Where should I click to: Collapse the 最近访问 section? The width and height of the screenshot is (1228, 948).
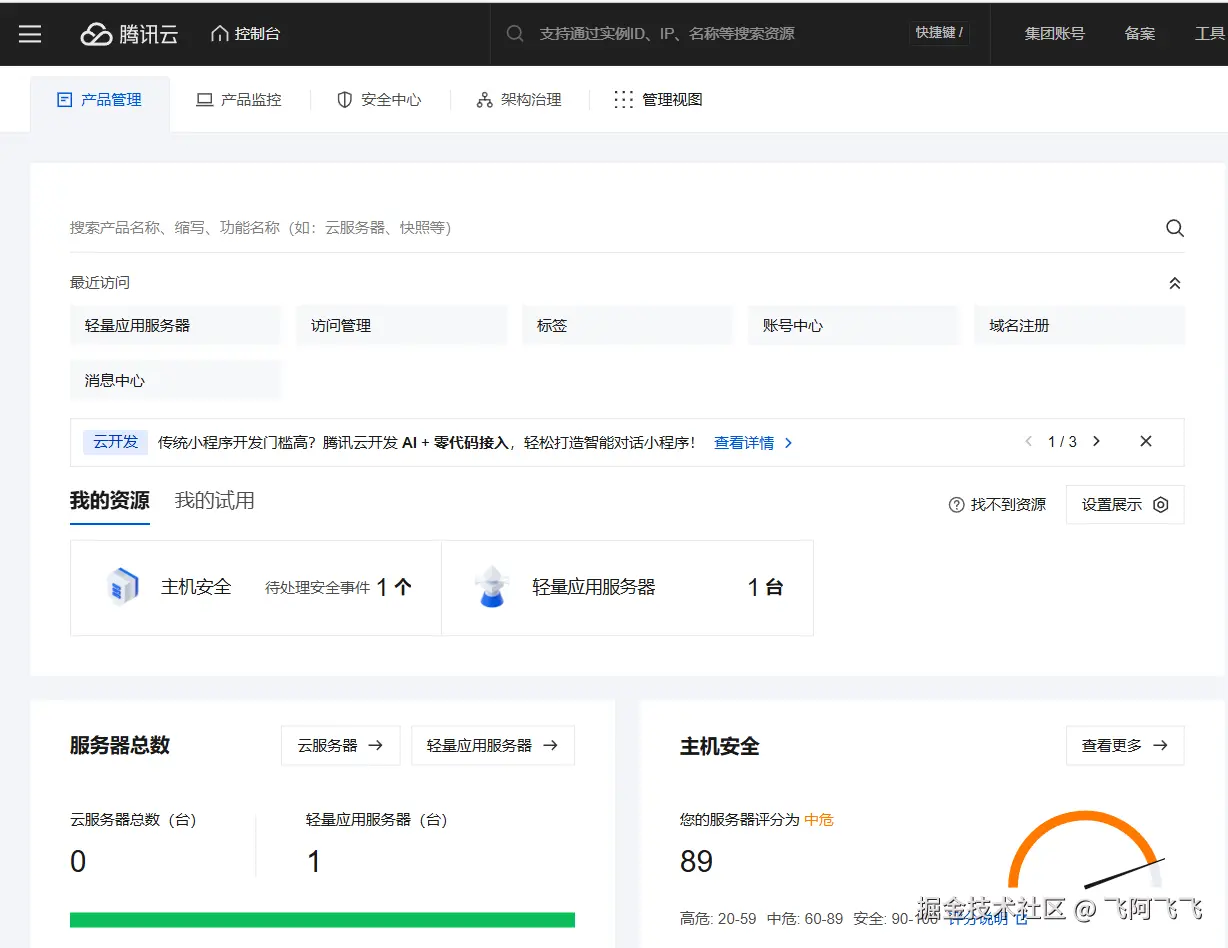tap(1175, 283)
